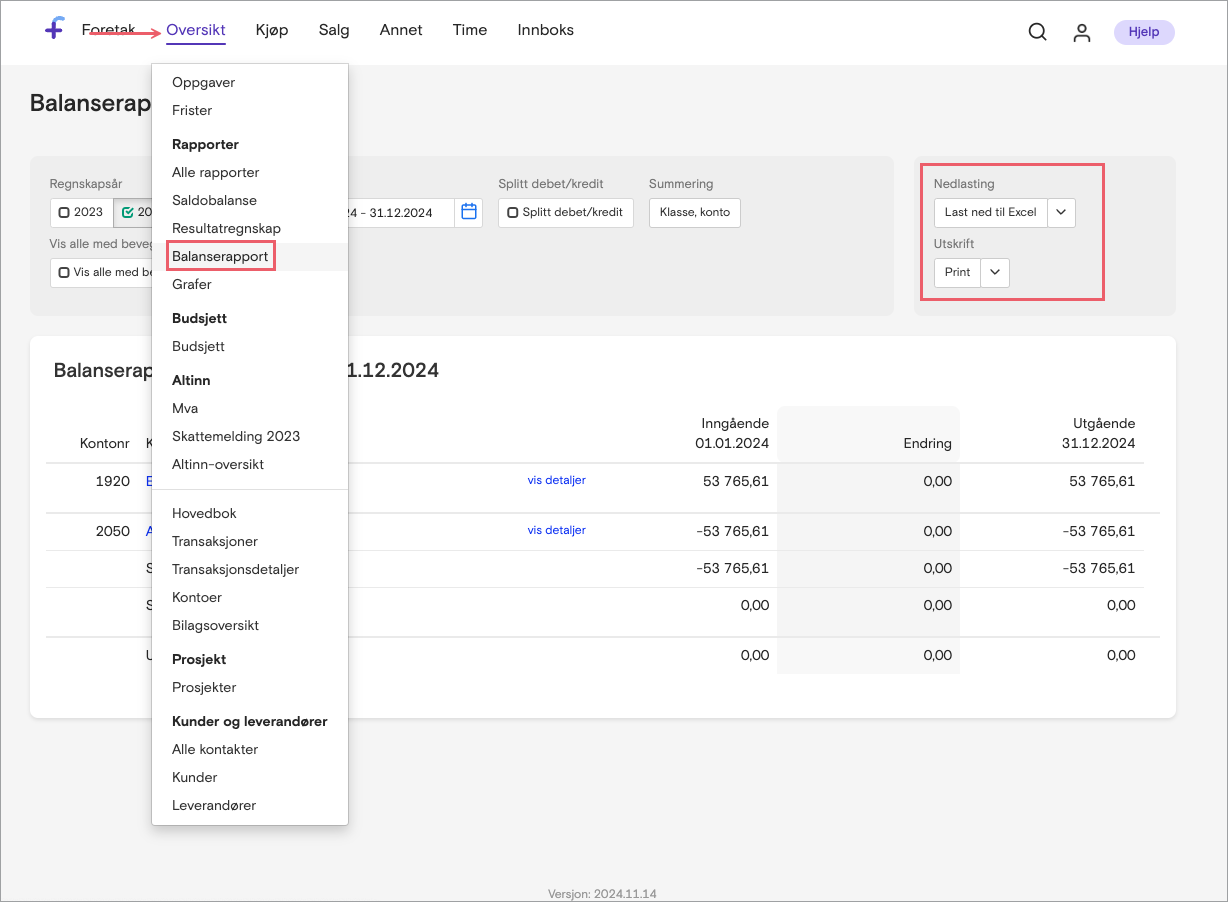Open the Innboks menu
The width and height of the screenshot is (1228, 902).
tap(546, 30)
